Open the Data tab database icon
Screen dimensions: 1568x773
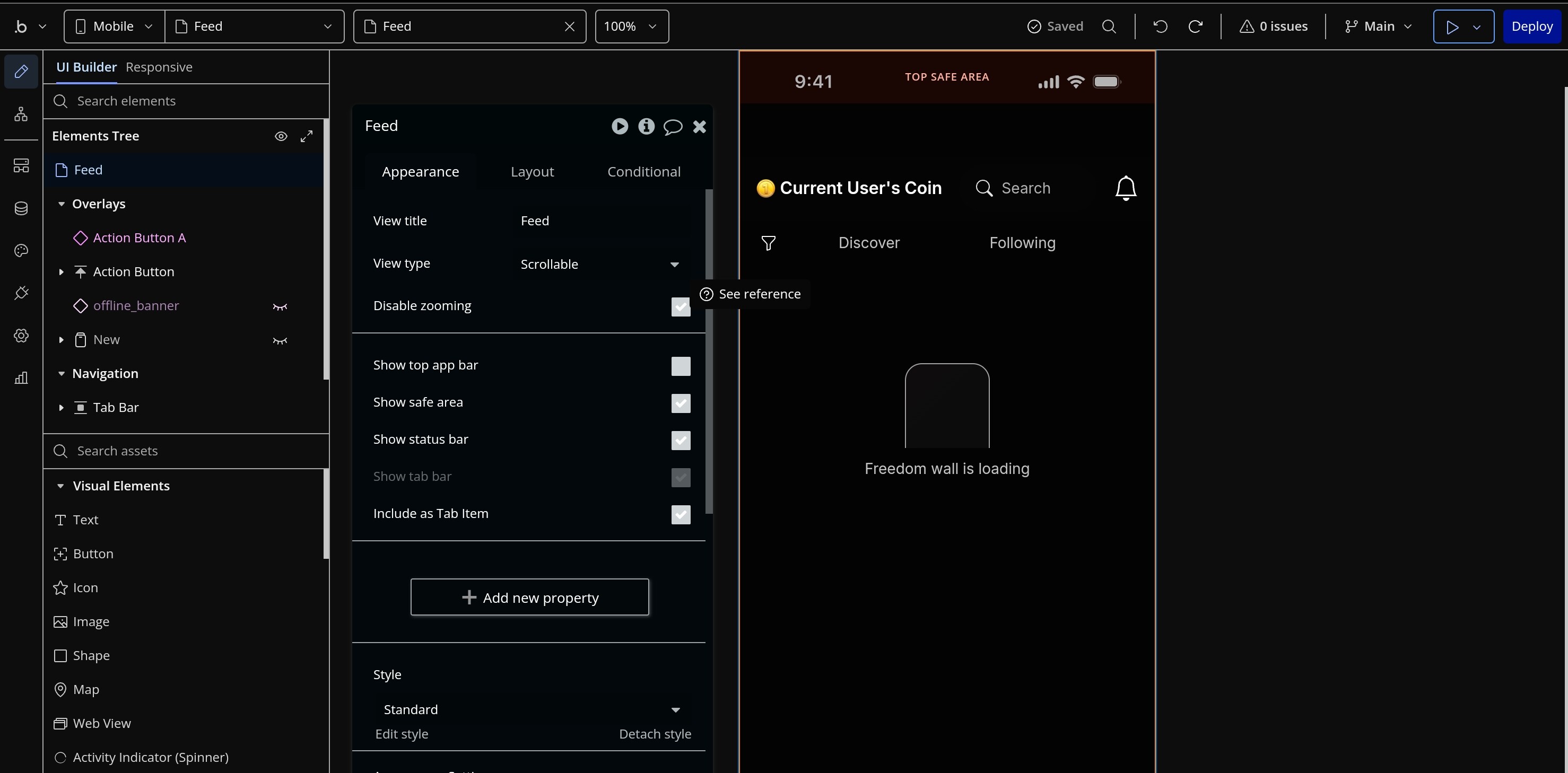pyautogui.click(x=21, y=208)
